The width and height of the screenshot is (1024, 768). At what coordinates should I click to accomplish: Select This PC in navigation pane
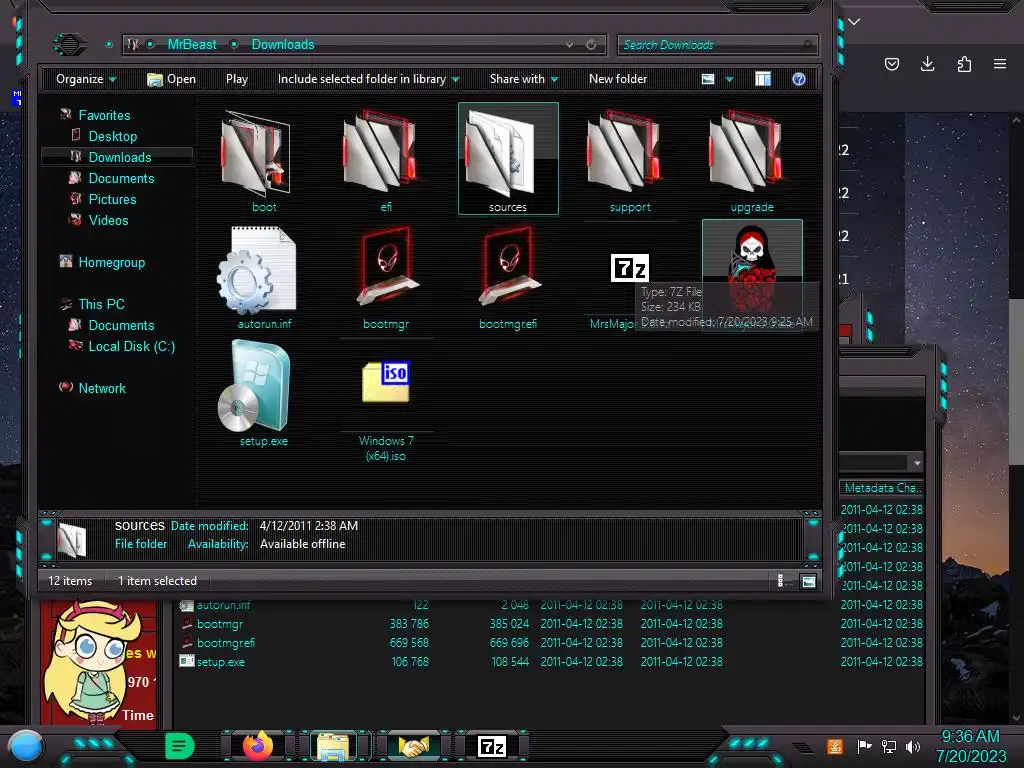[x=101, y=304]
